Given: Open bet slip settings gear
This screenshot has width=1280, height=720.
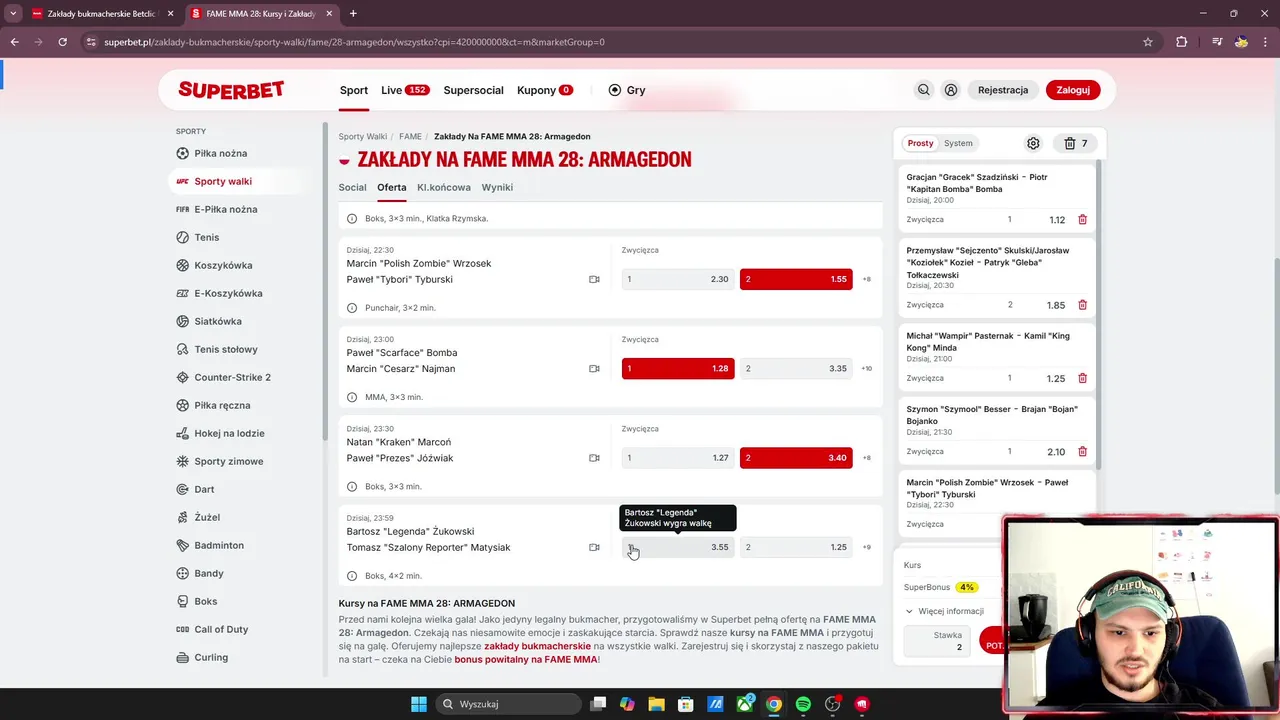Looking at the screenshot, I should coord(1033,143).
